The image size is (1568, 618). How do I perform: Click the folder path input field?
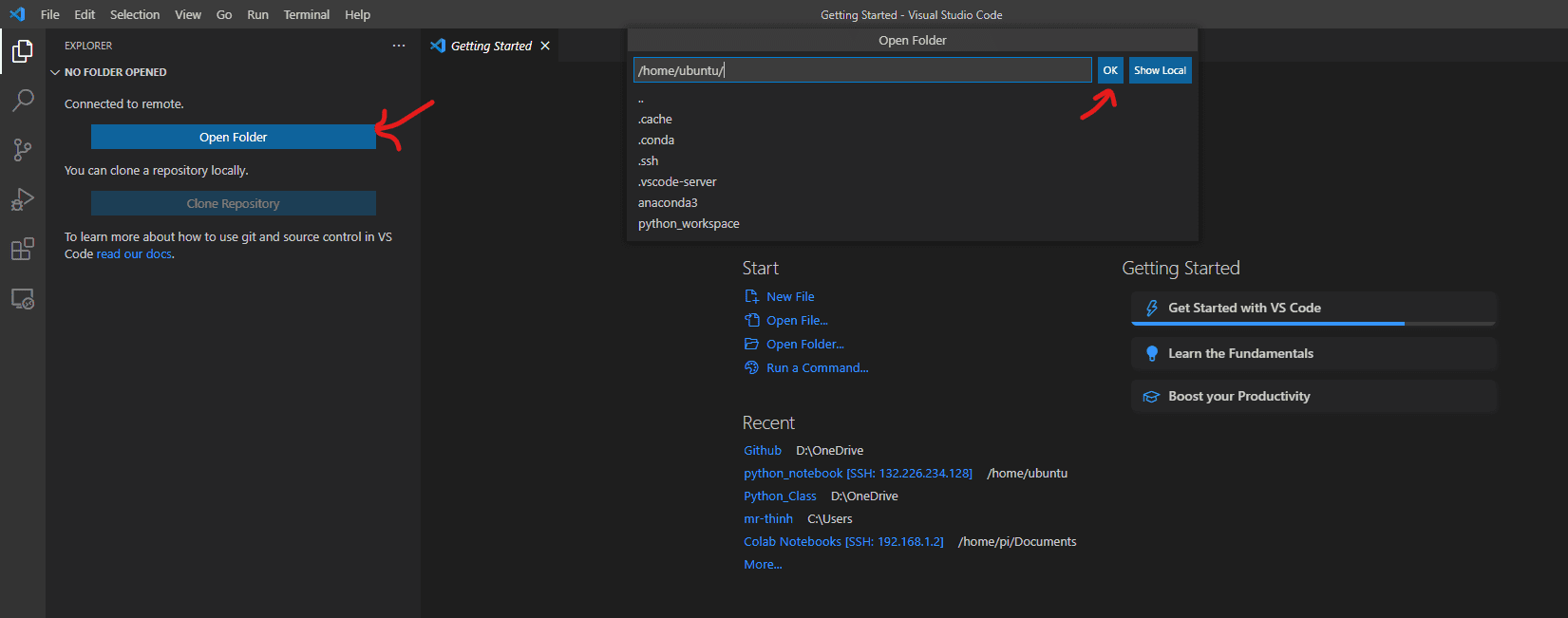862,70
